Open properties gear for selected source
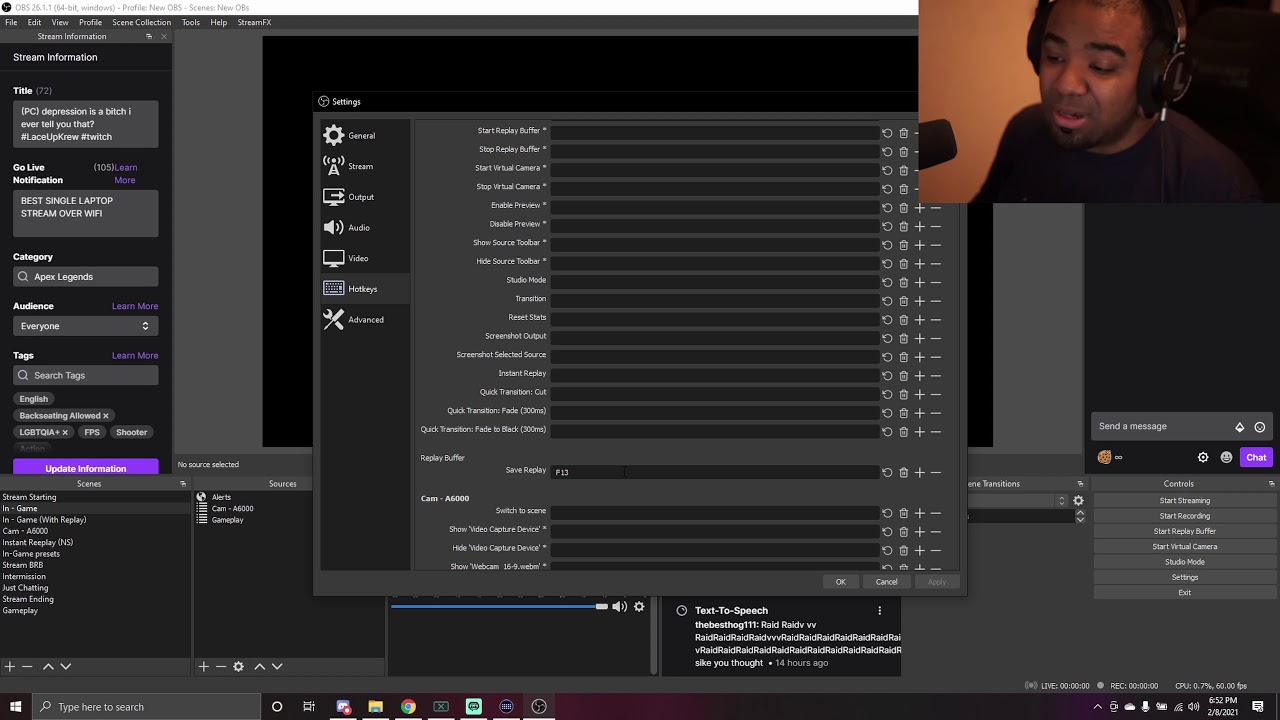1280x720 pixels. [238, 666]
